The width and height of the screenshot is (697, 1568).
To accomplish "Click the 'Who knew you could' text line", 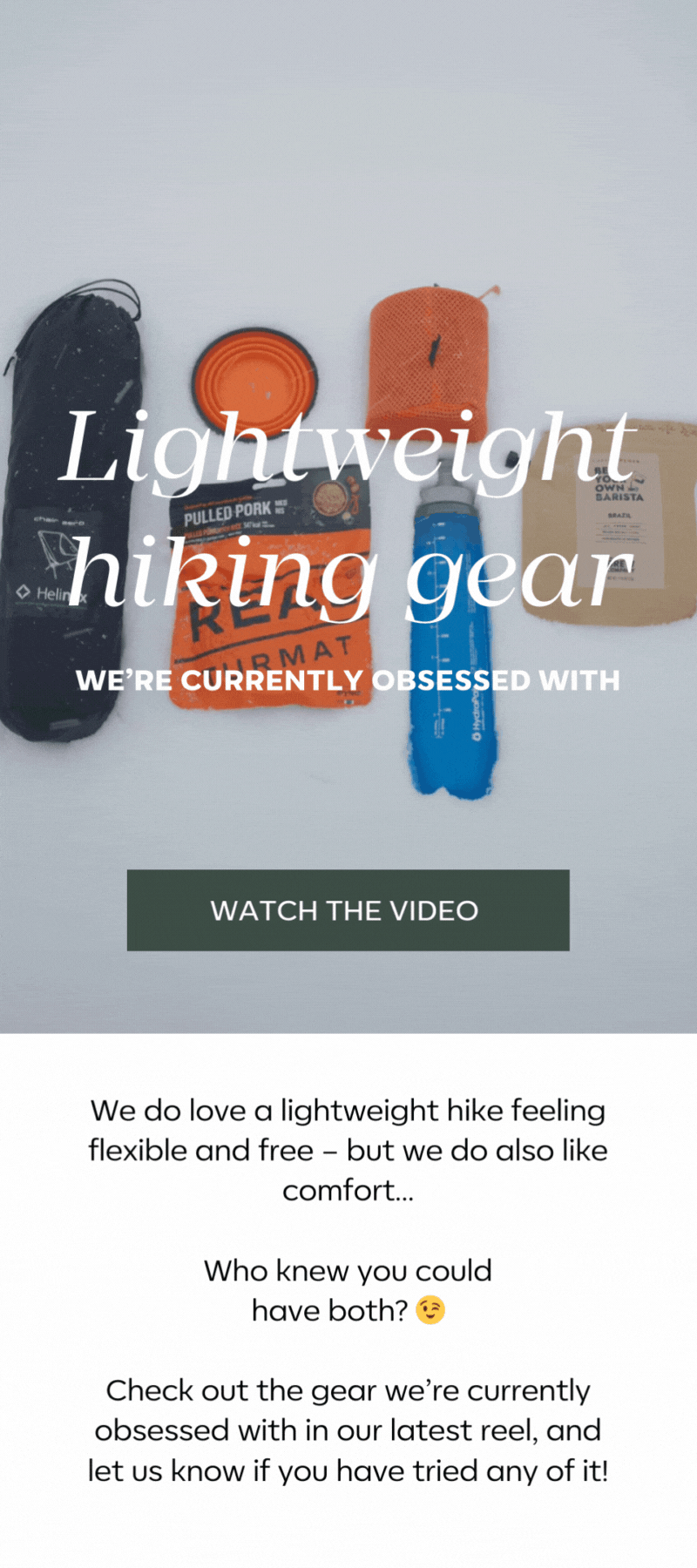I will click(348, 1270).
